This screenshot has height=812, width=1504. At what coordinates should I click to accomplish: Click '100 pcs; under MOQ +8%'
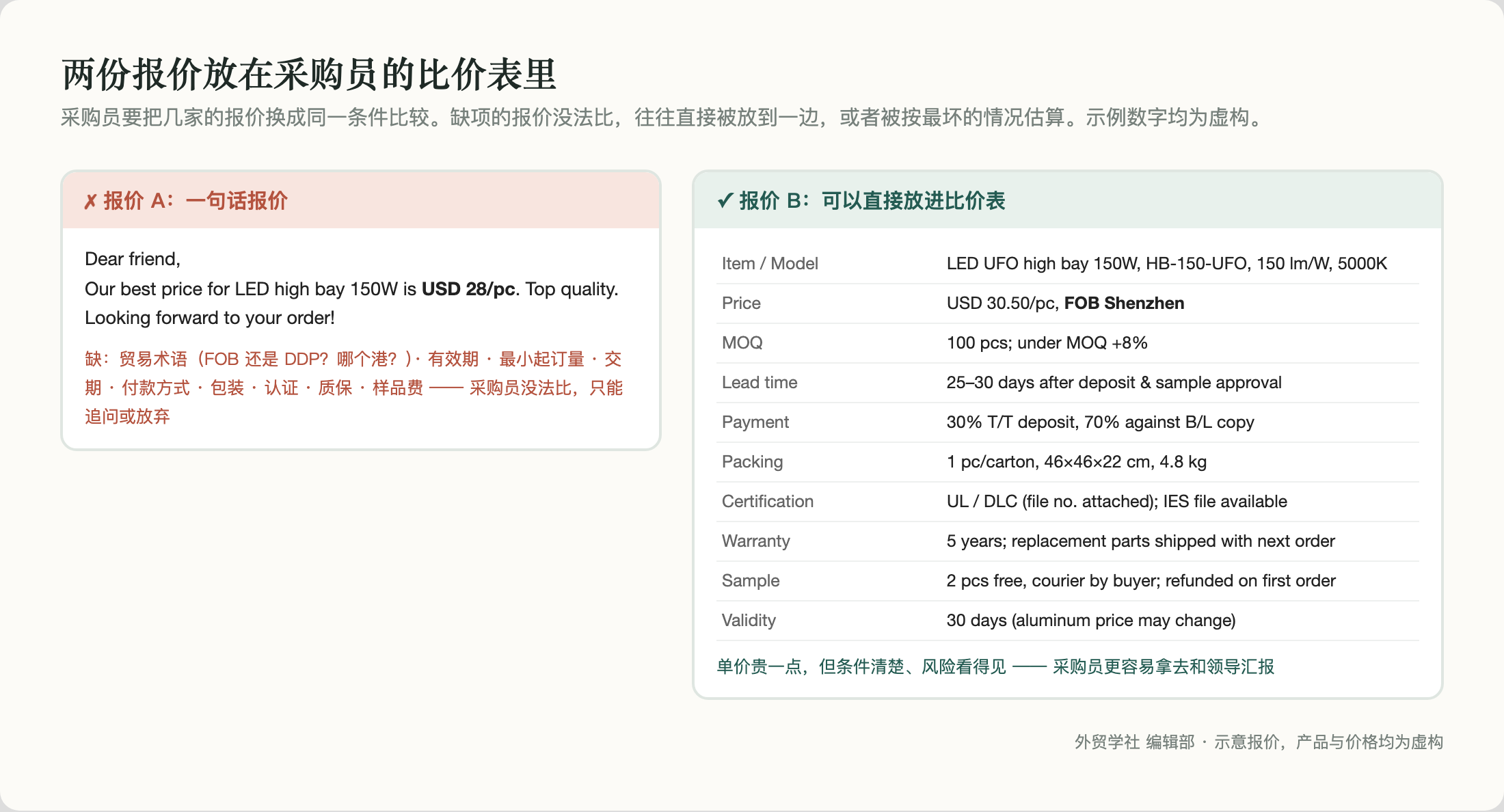(x=1047, y=343)
